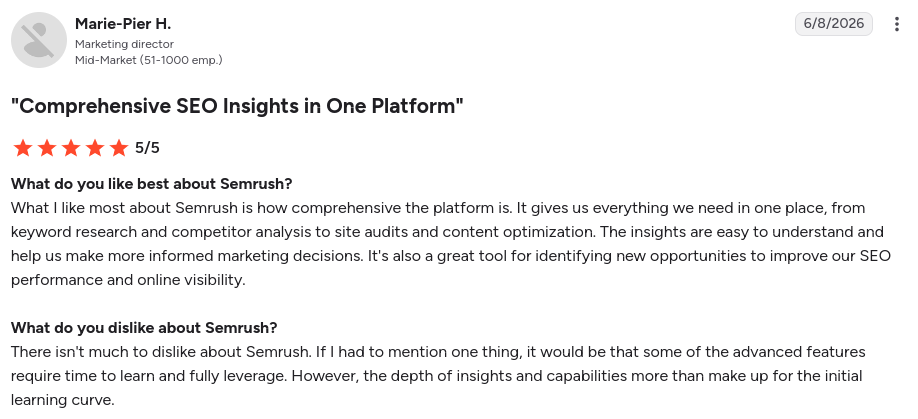The width and height of the screenshot is (918, 419).
Task: Click the "performance and online visibility." line
Action: [128, 280]
